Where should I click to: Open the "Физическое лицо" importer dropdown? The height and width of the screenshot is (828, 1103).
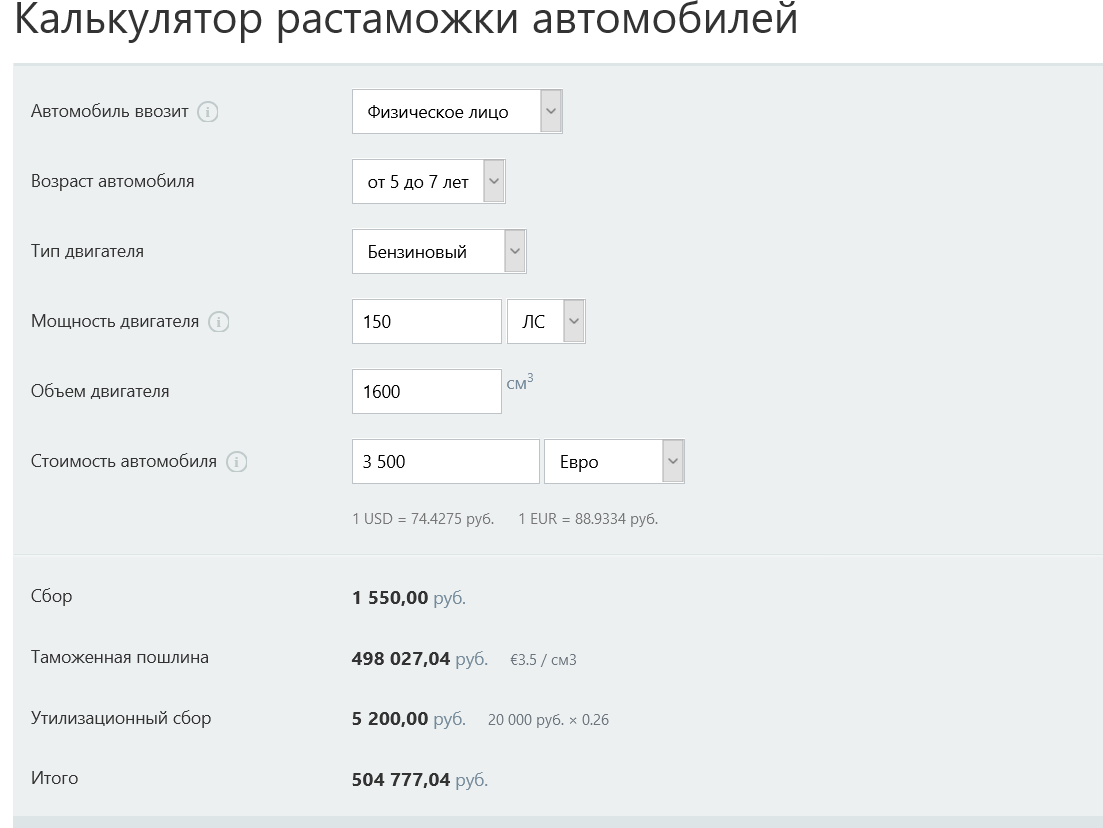pyautogui.click(x=457, y=112)
